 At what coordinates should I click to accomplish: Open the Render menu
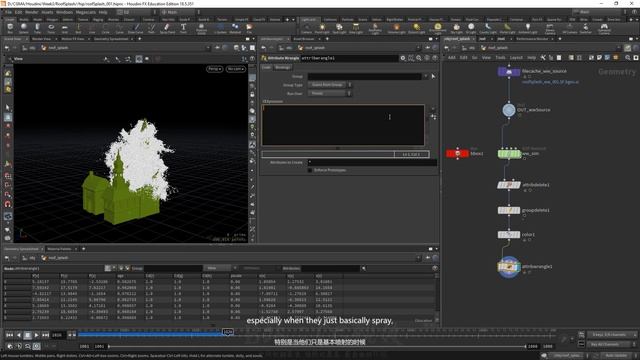[31, 12]
